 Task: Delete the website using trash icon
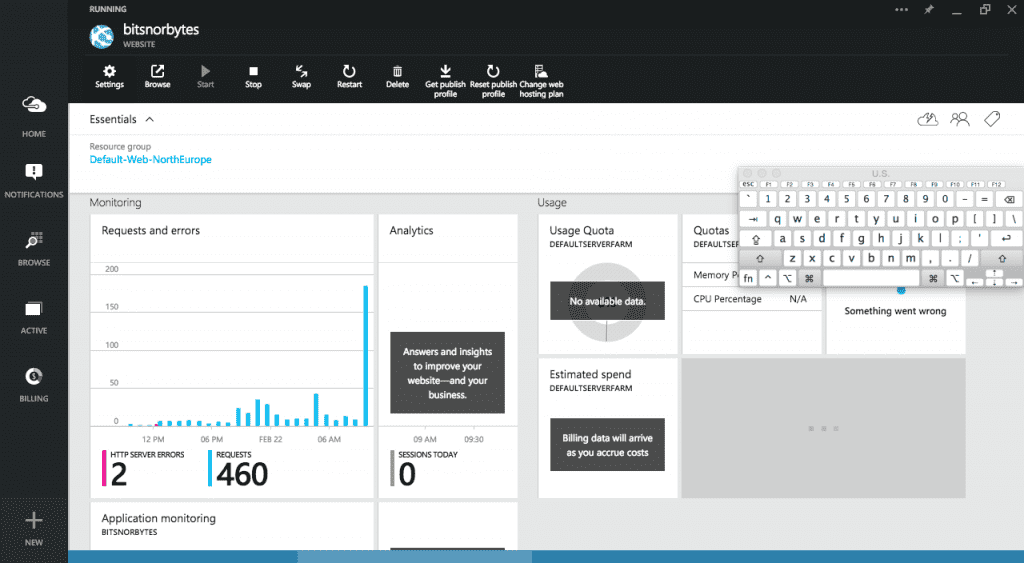click(397, 76)
